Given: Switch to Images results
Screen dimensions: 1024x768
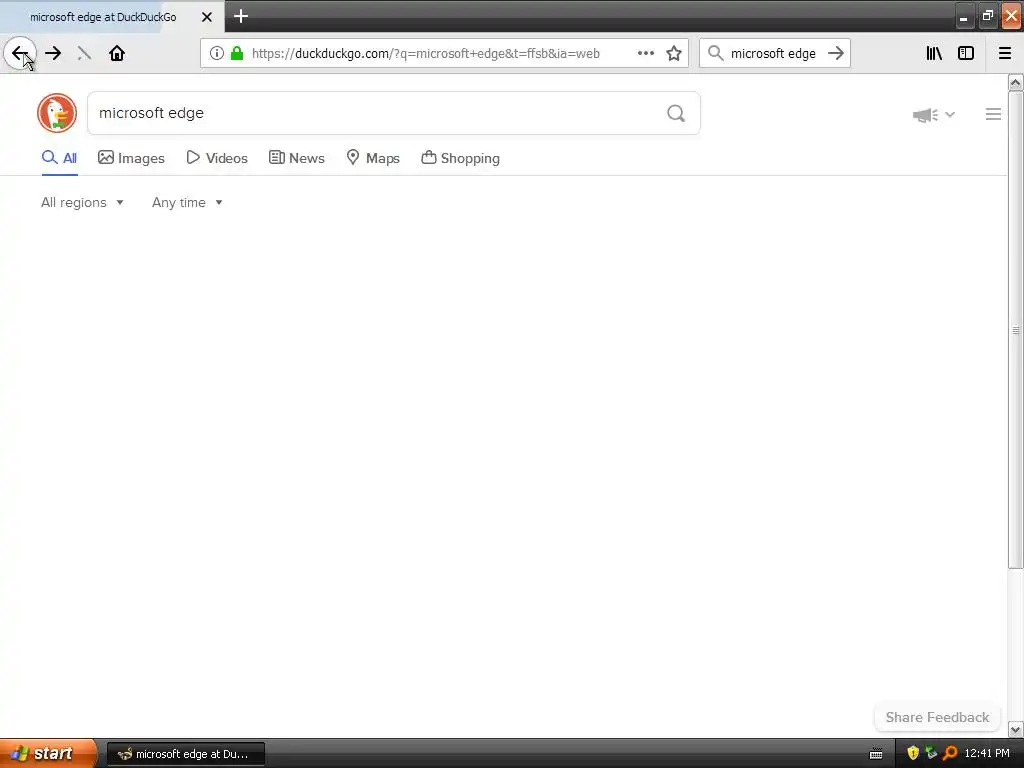Looking at the screenshot, I should pos(131,158).
